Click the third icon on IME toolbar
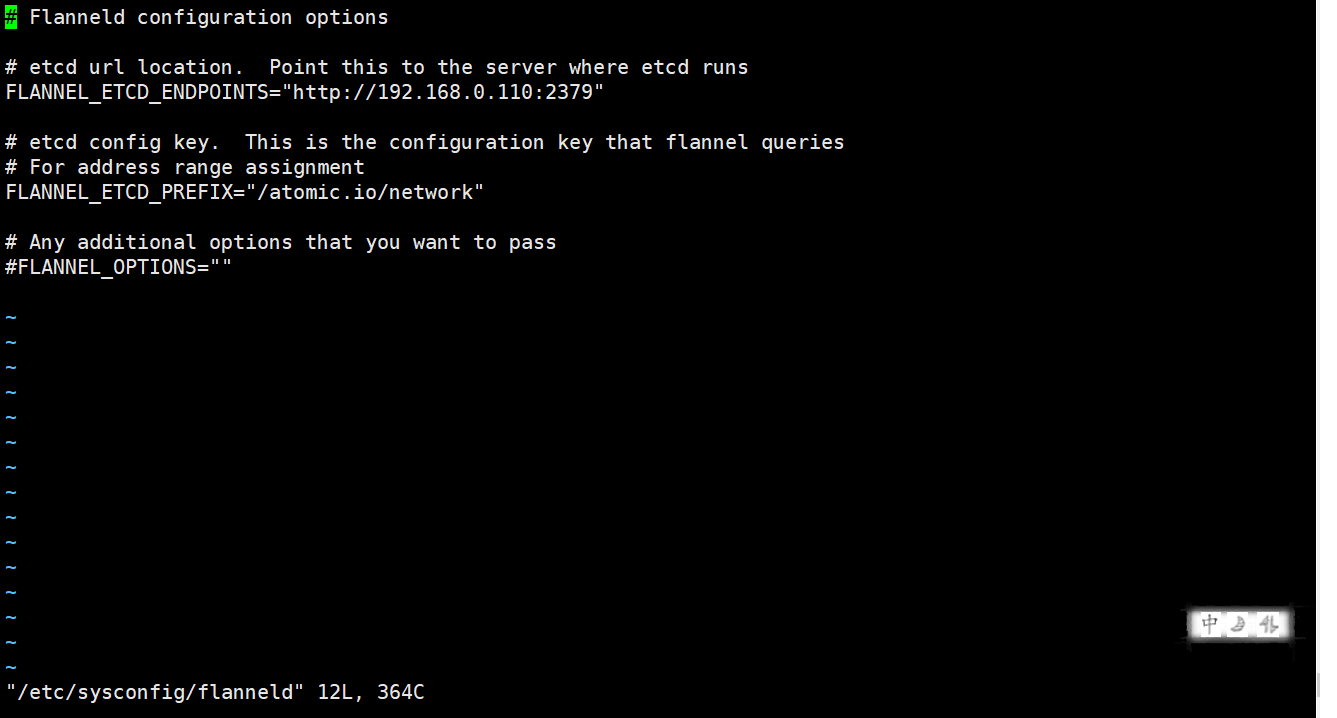Viewport: 1337px width, 718px height. 1268,625
